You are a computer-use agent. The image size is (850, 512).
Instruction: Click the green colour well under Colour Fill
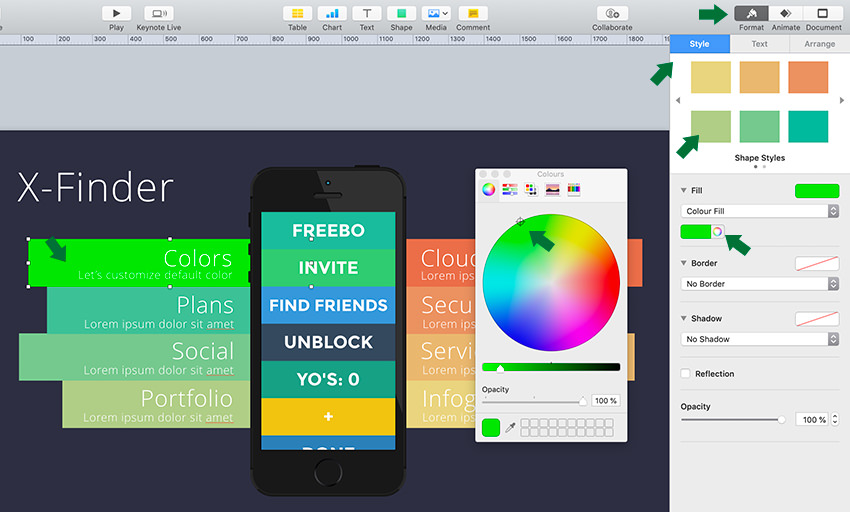(x=696, y=232)
